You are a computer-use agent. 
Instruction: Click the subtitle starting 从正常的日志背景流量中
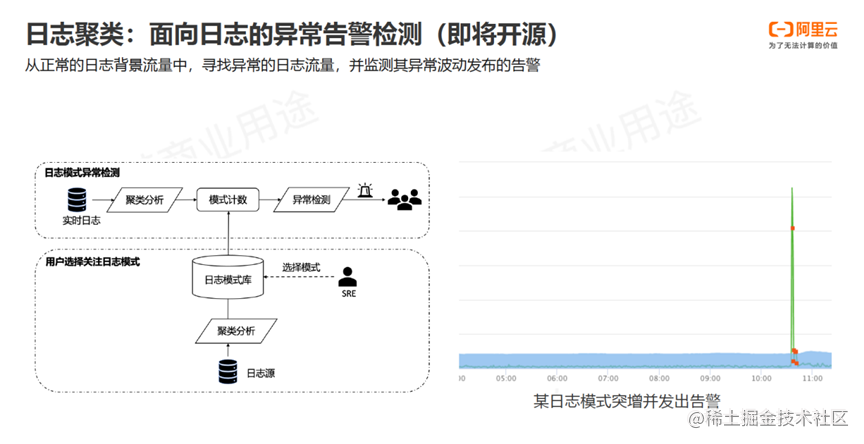(x=282, y=66)
